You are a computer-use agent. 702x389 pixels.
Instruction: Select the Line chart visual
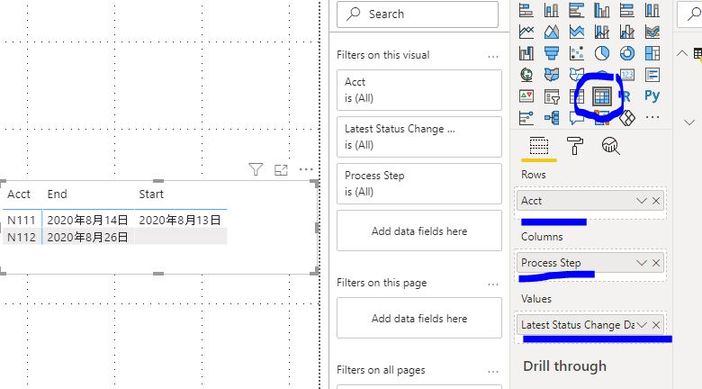tap(526, 31)
